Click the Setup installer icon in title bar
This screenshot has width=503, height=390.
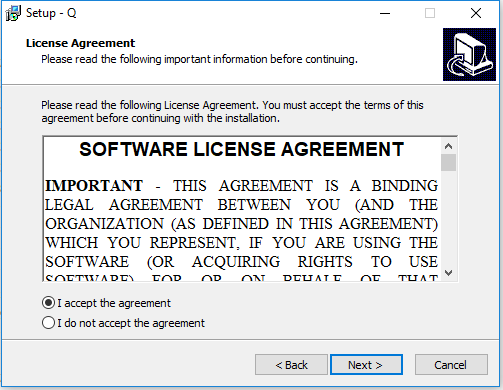click(13, 13)
